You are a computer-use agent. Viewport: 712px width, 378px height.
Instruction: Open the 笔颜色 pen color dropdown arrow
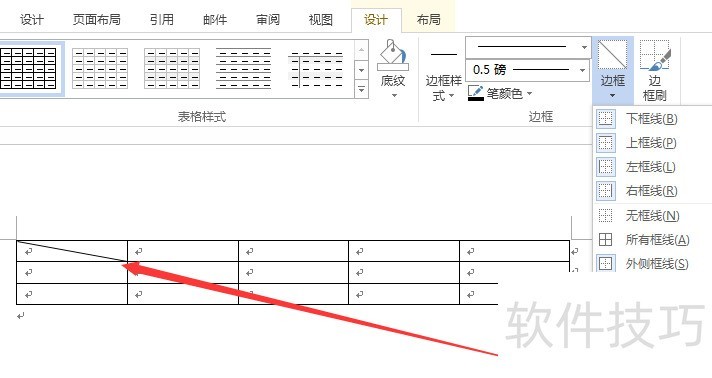coord(529,94)
